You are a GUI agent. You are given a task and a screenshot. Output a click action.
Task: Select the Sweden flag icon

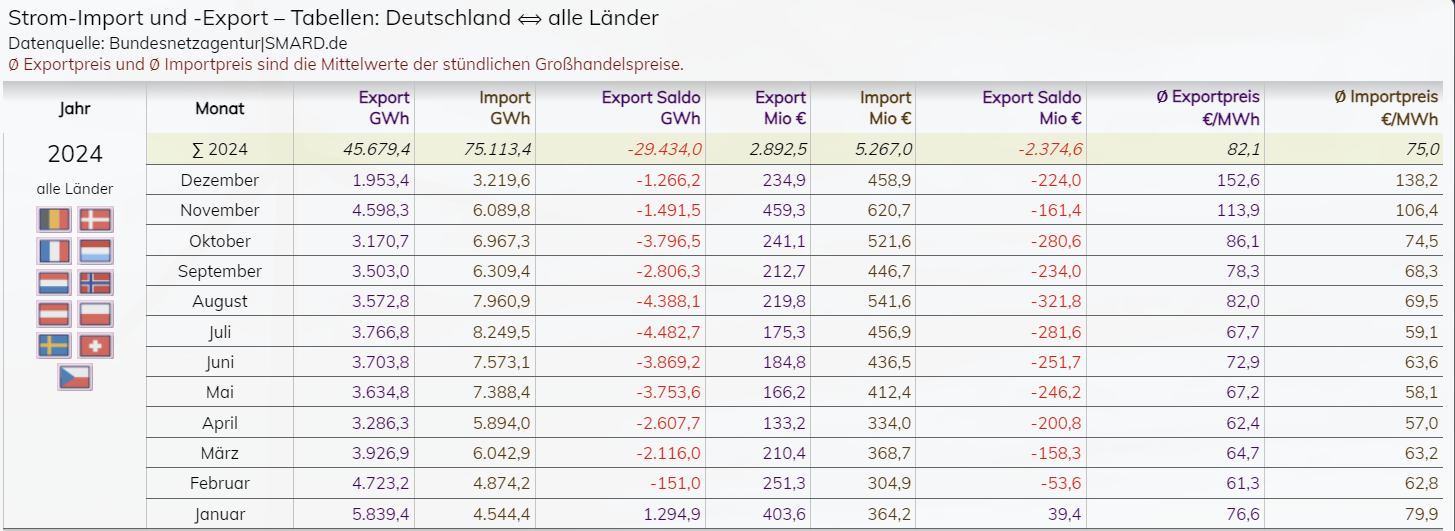point(54,346)
